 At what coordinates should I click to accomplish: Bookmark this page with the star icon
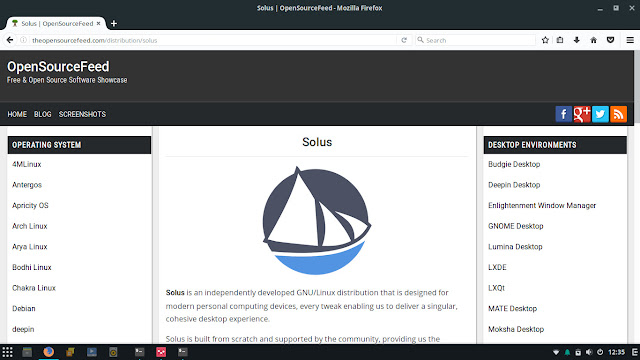click(545, 40)
